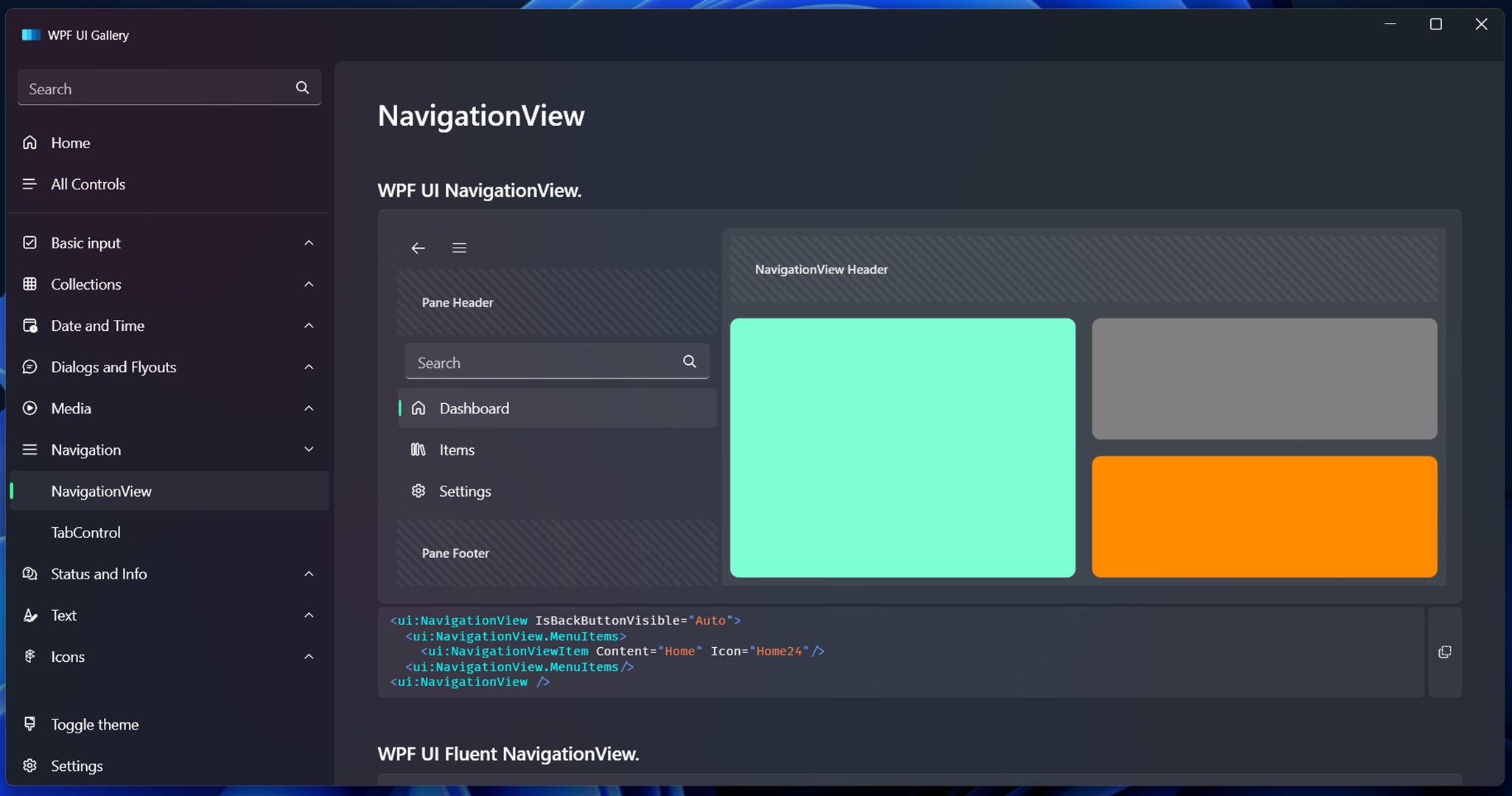Click the copy code icon beside the XAML snippet

[1444, 652]
